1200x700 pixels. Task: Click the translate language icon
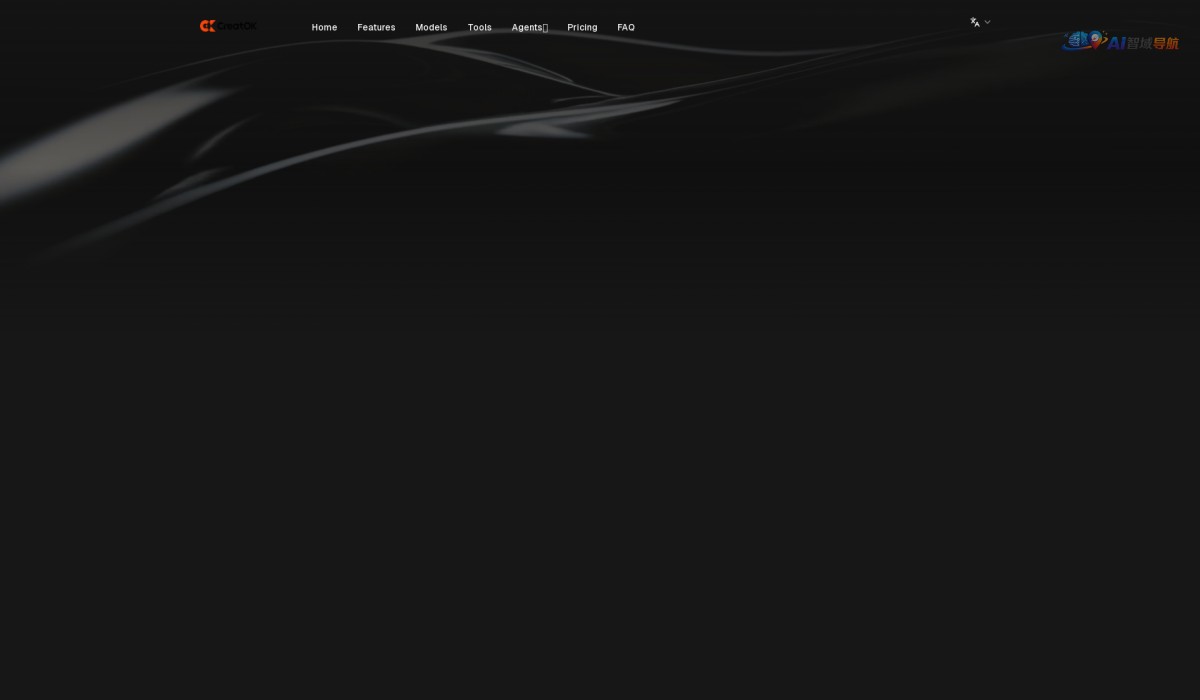[975, 22]
